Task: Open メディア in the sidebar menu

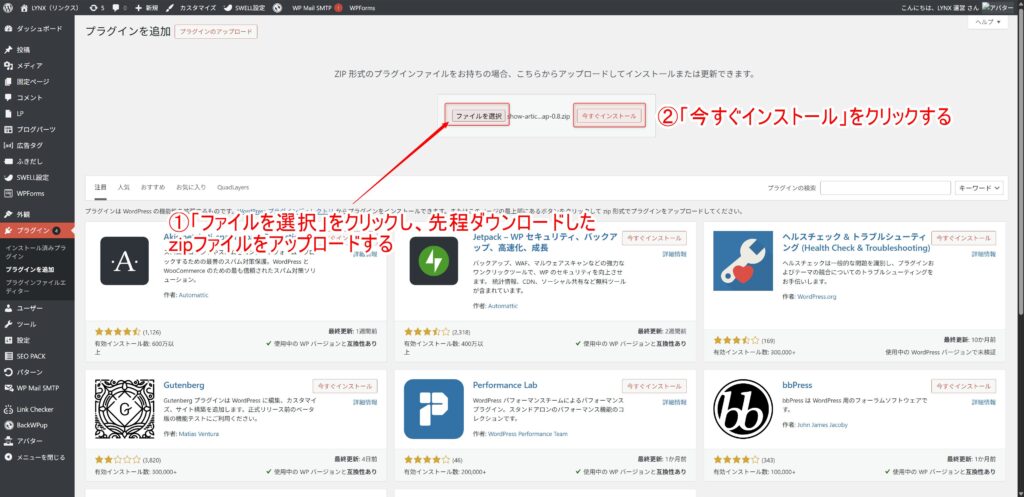Action: tap(29, 65)
